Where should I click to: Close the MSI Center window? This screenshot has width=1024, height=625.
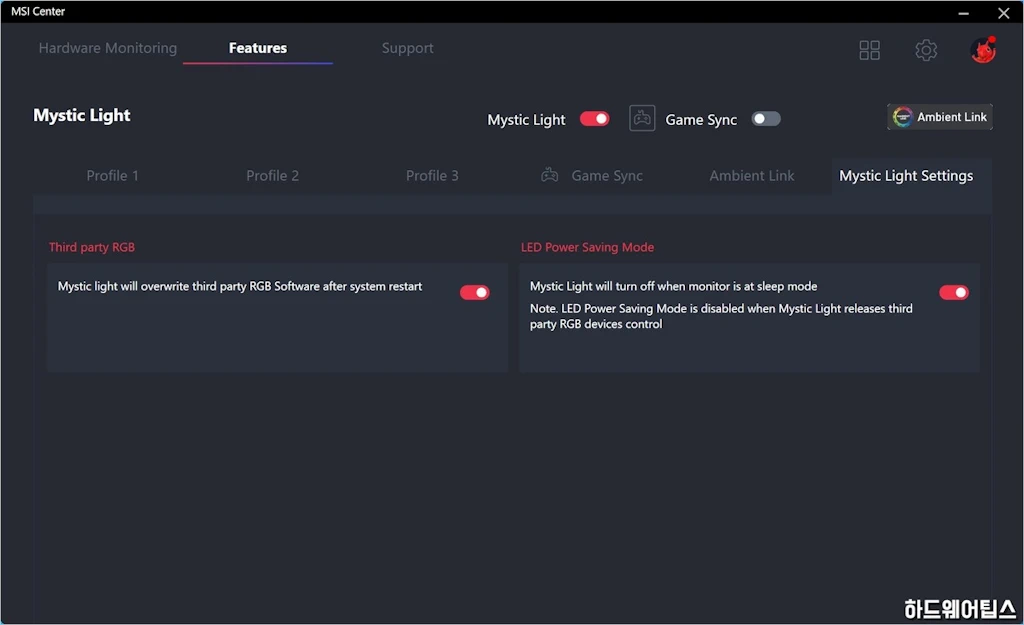(1004, 12)
